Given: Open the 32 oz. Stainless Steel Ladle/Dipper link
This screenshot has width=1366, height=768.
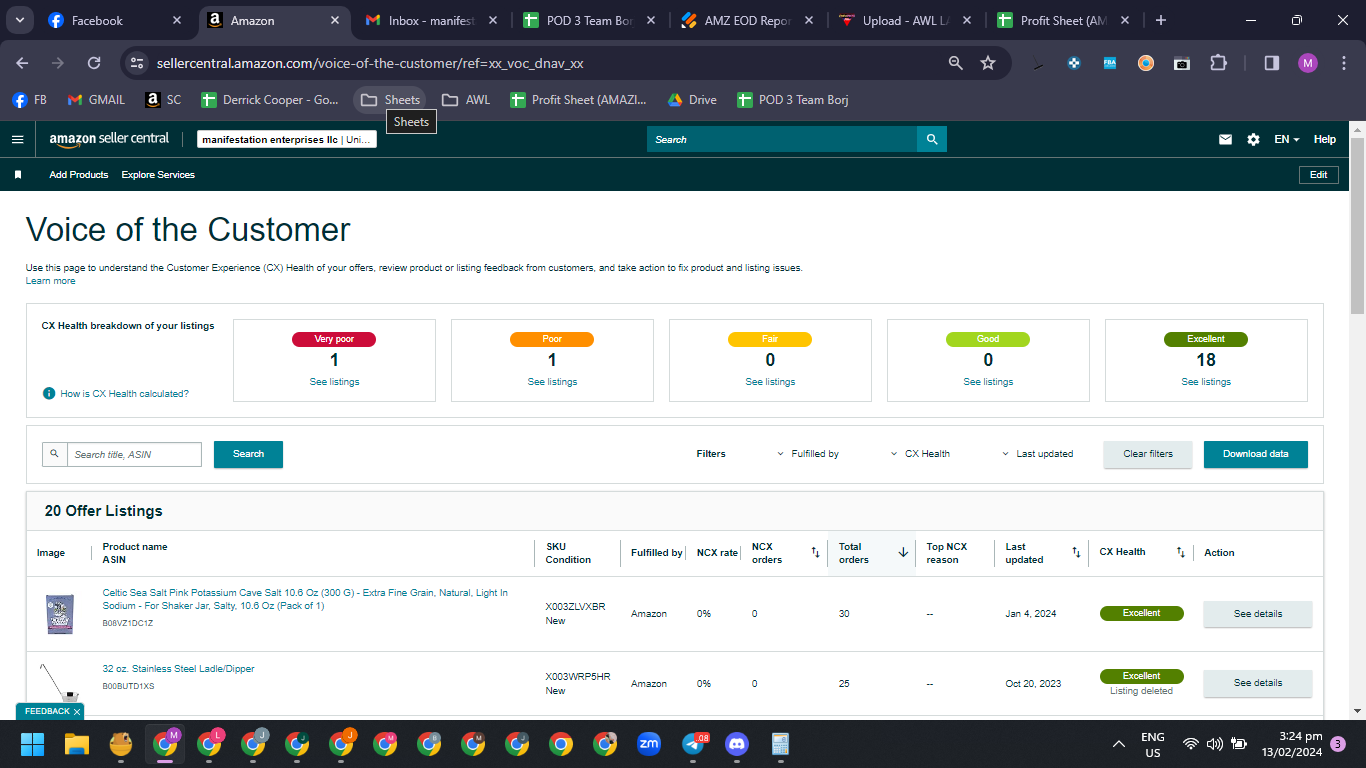Looking at the screenshot, I should pyautogui.click(x=179, y=669).
